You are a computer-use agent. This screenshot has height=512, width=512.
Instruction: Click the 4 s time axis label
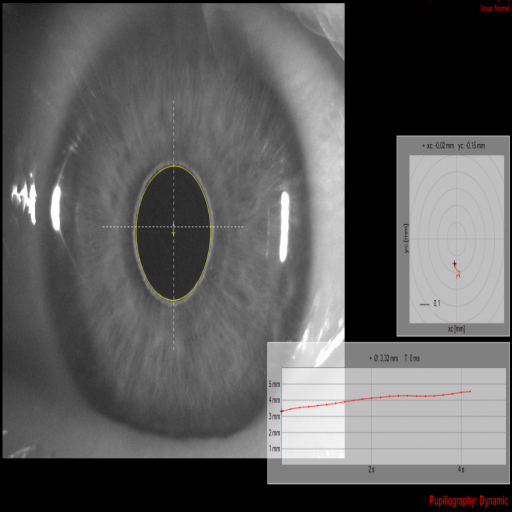[x=461, y=469]
